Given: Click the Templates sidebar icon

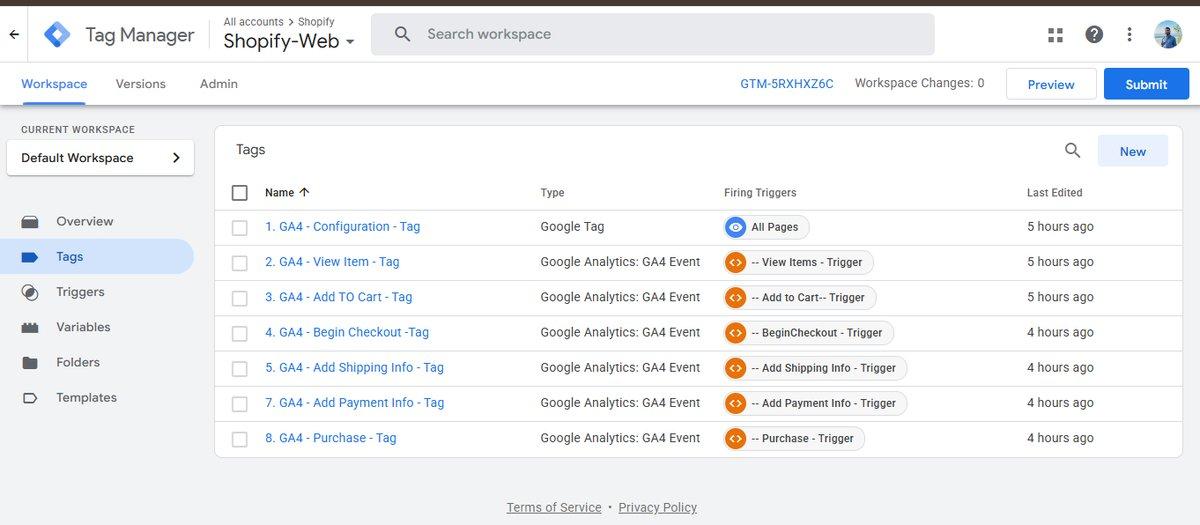Looking at the screenshot, I should 30,398.
